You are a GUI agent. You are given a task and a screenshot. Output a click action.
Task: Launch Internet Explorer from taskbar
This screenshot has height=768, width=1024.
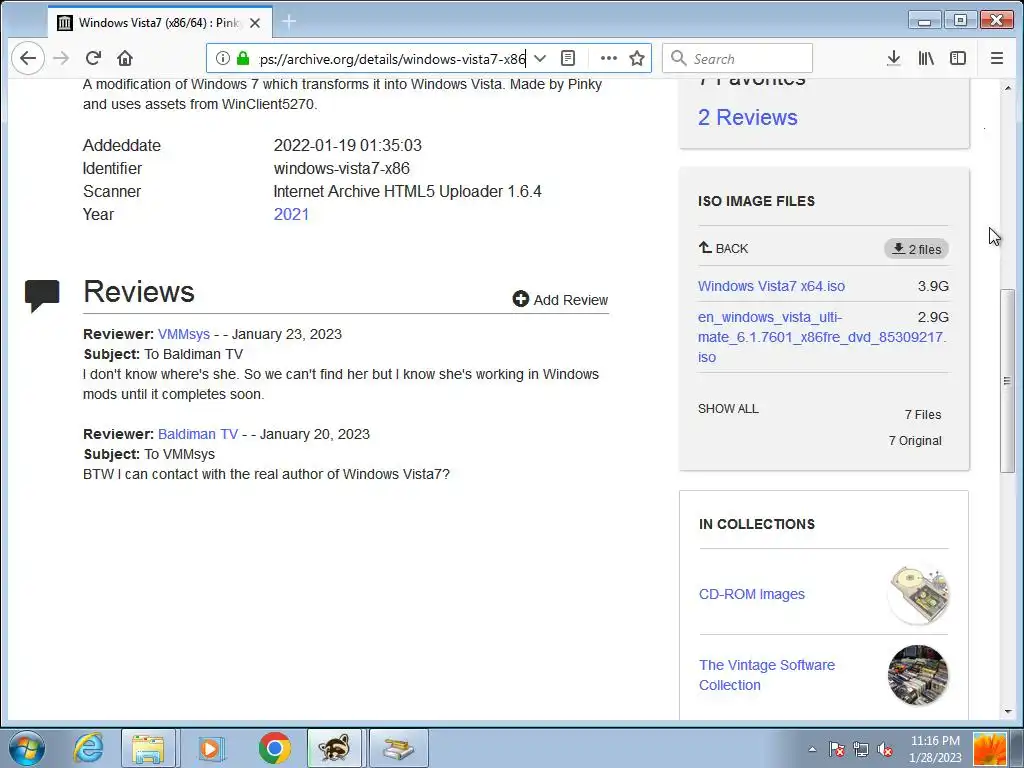pyautogui.click(x=88, y=748)
